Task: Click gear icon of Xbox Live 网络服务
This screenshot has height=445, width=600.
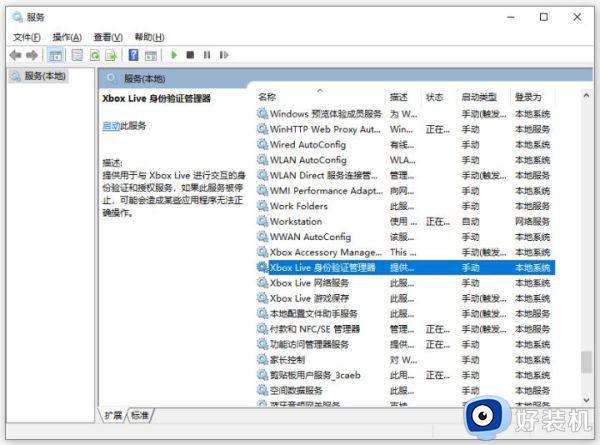Action: coord(262,283)
